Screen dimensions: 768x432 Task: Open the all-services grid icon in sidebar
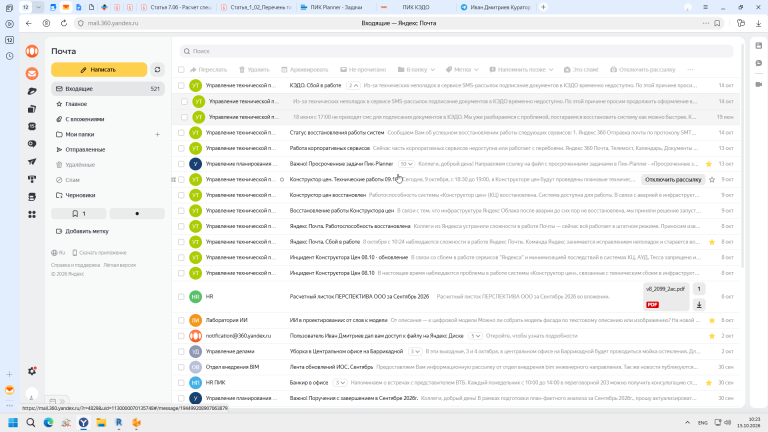point(32,215)
